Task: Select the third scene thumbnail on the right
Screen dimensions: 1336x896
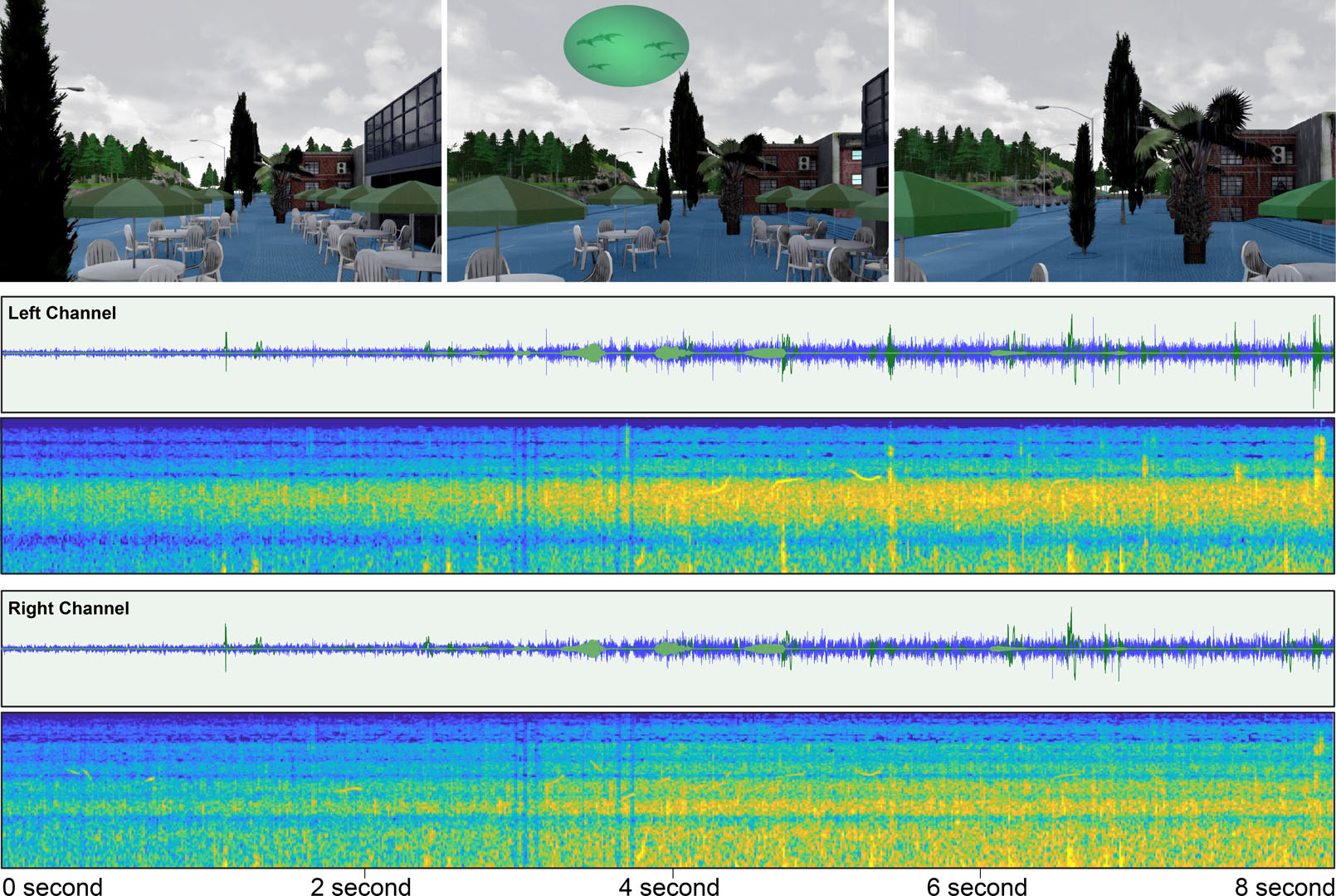Action: coord(1114,141)
